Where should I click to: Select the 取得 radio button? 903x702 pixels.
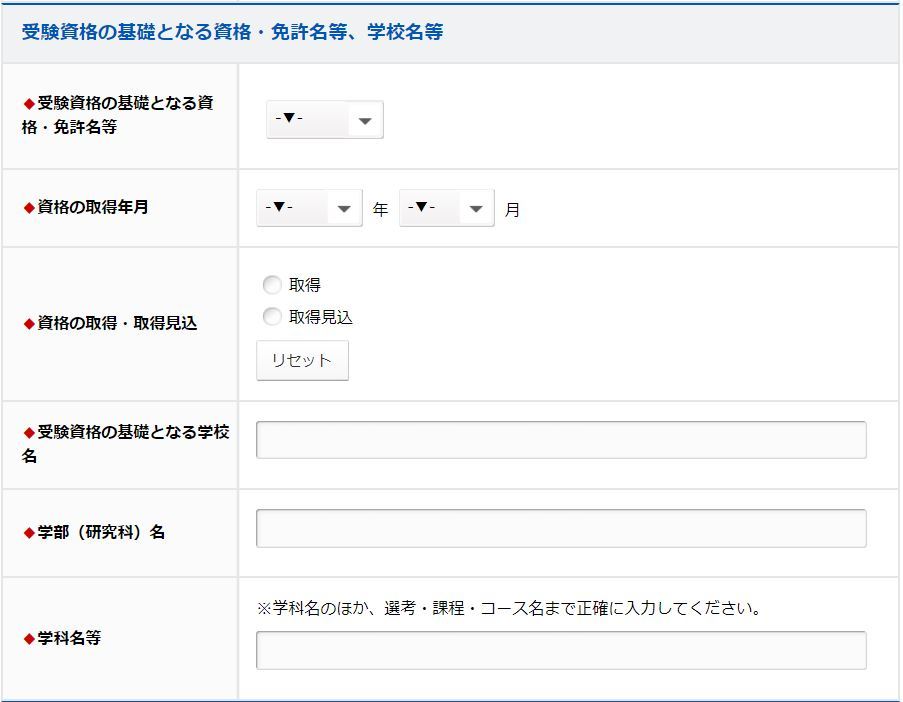tap(272, 285)
